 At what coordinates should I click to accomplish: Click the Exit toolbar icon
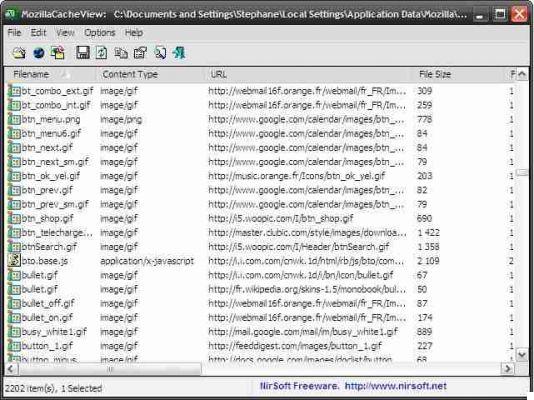pyautogui.click(x=179, y=53)
